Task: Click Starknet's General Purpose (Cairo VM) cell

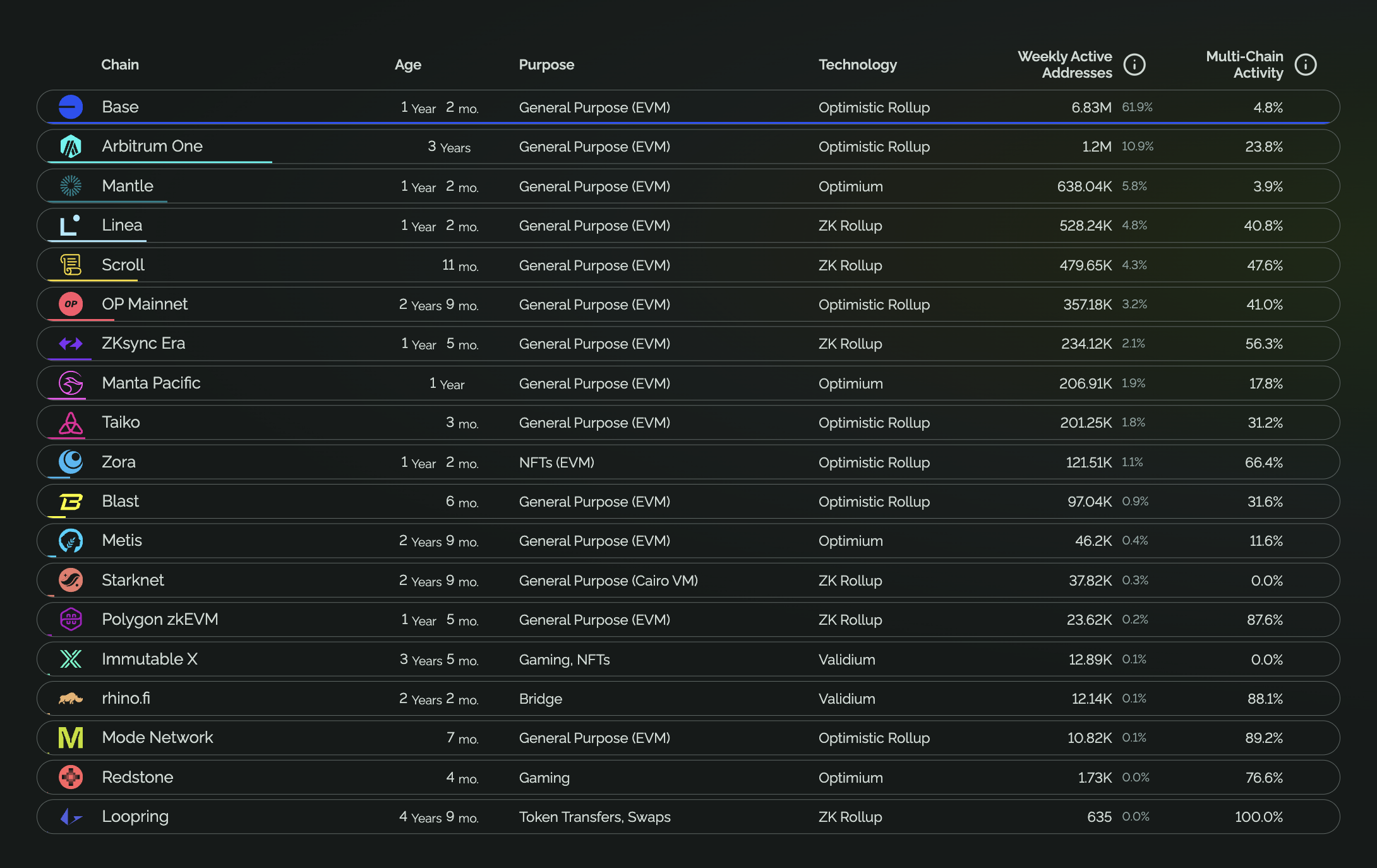Action: 608,581
